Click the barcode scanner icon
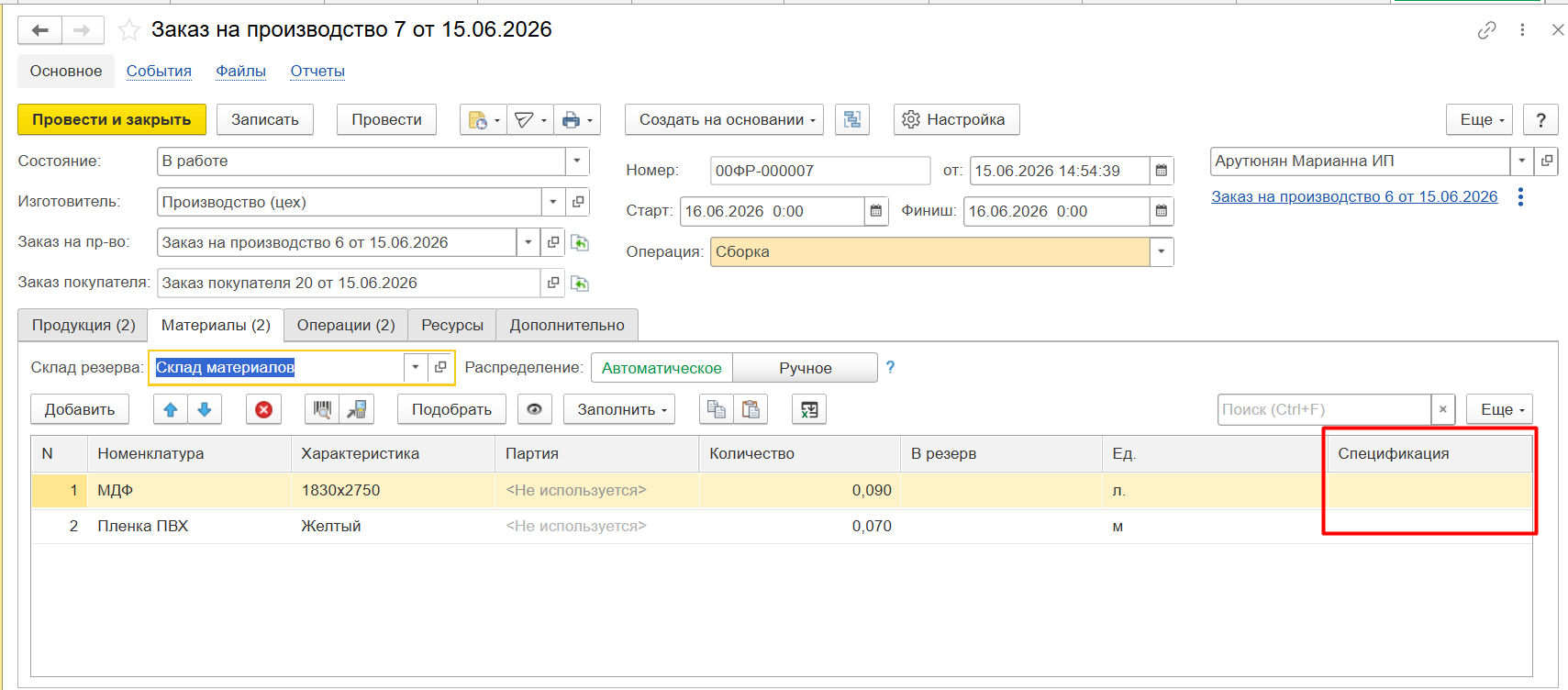 tap(322, 409)
